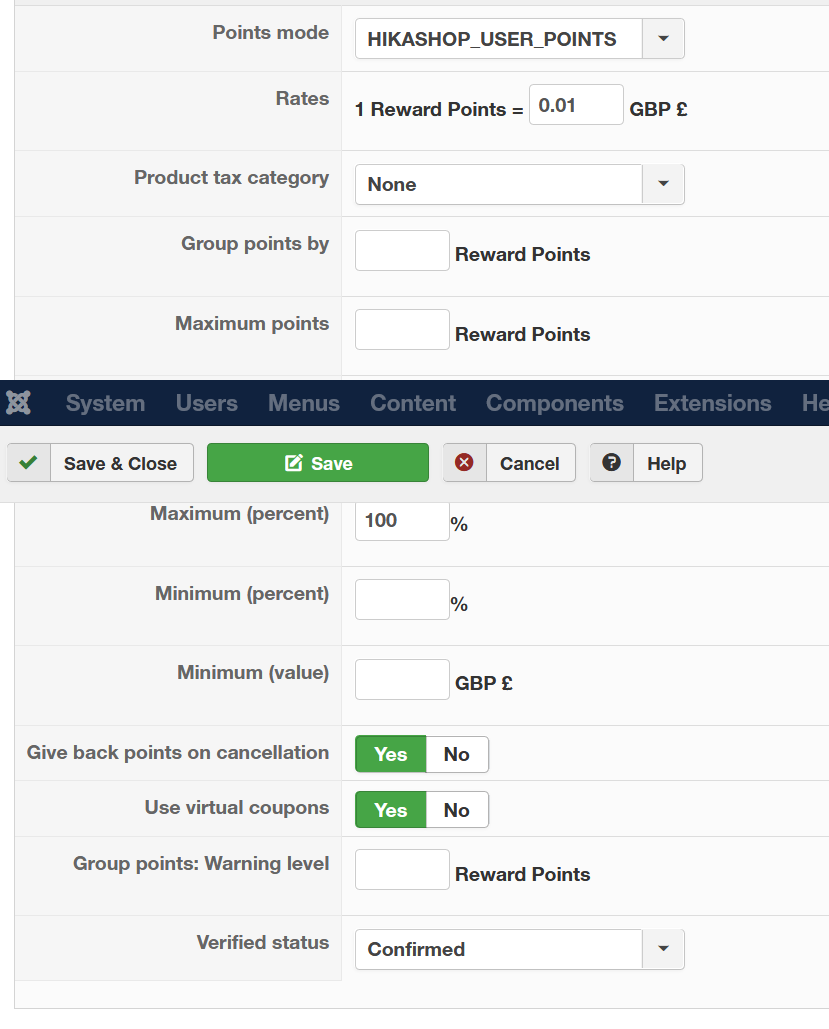Select Yes for Use virtual coupons

391,810
